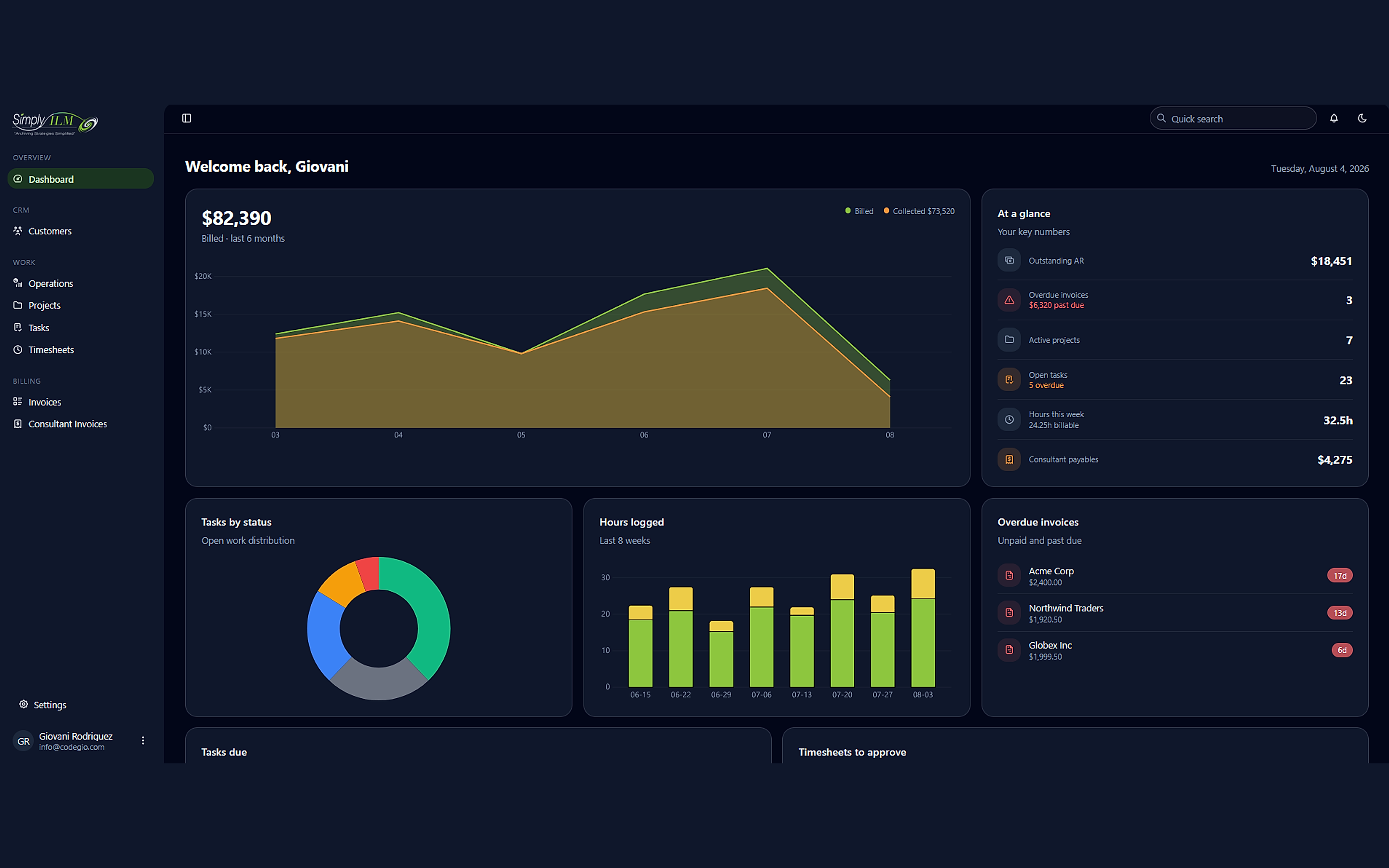The height and width of the screenshot is (868, 1389).
Task: Open Projects folder icon item
Action: 18,305
